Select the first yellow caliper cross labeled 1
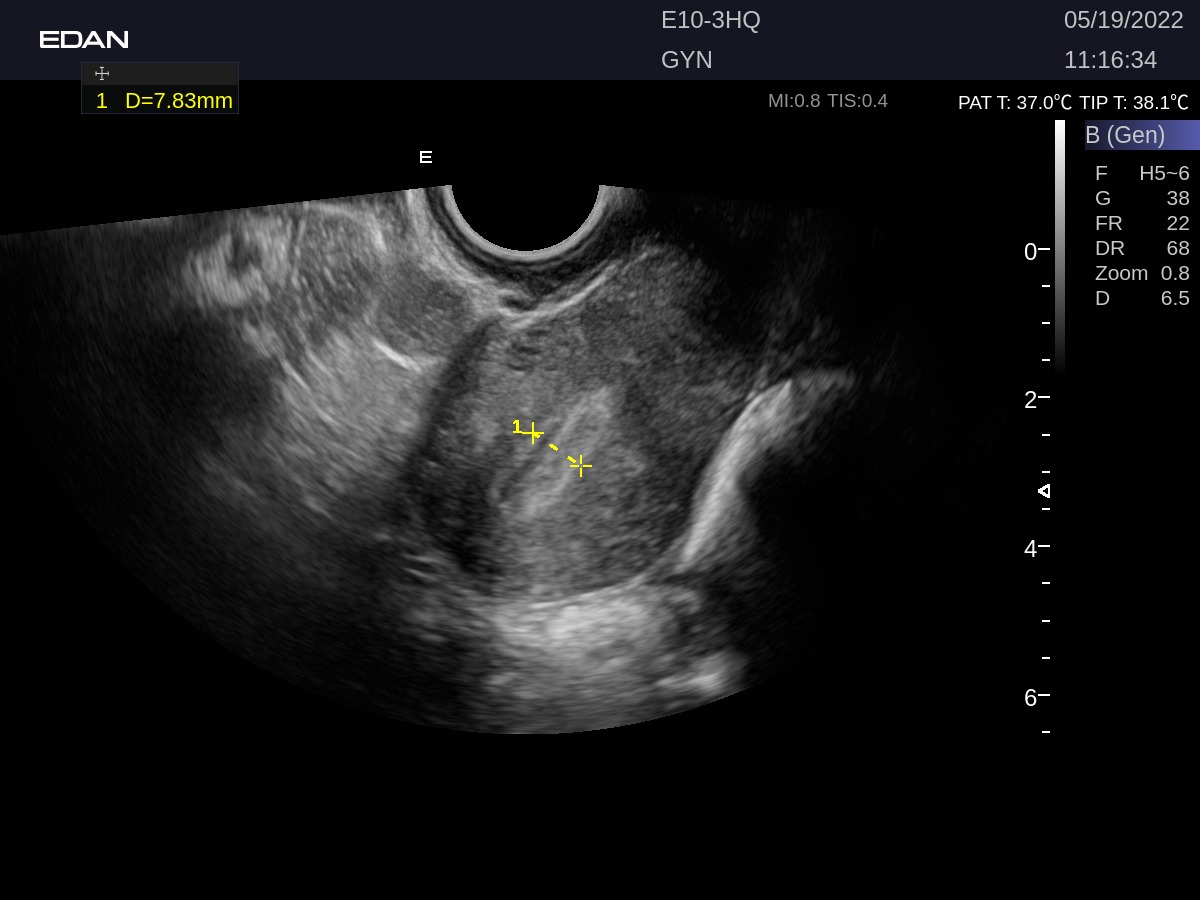Screen dimensions: 1200x900 [x=533, y=433]
